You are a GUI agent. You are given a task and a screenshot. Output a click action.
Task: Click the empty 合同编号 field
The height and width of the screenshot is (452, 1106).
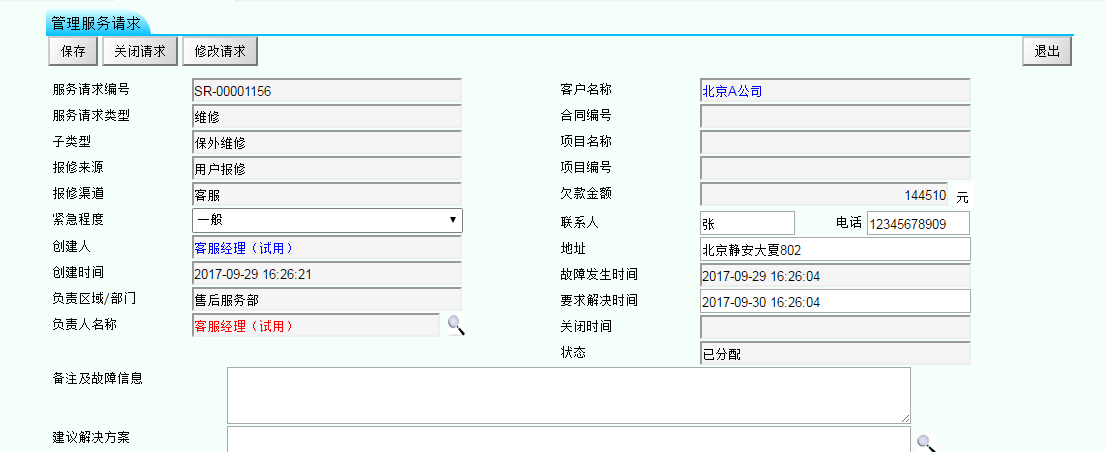pyautogui.click(x=835, y=116)
